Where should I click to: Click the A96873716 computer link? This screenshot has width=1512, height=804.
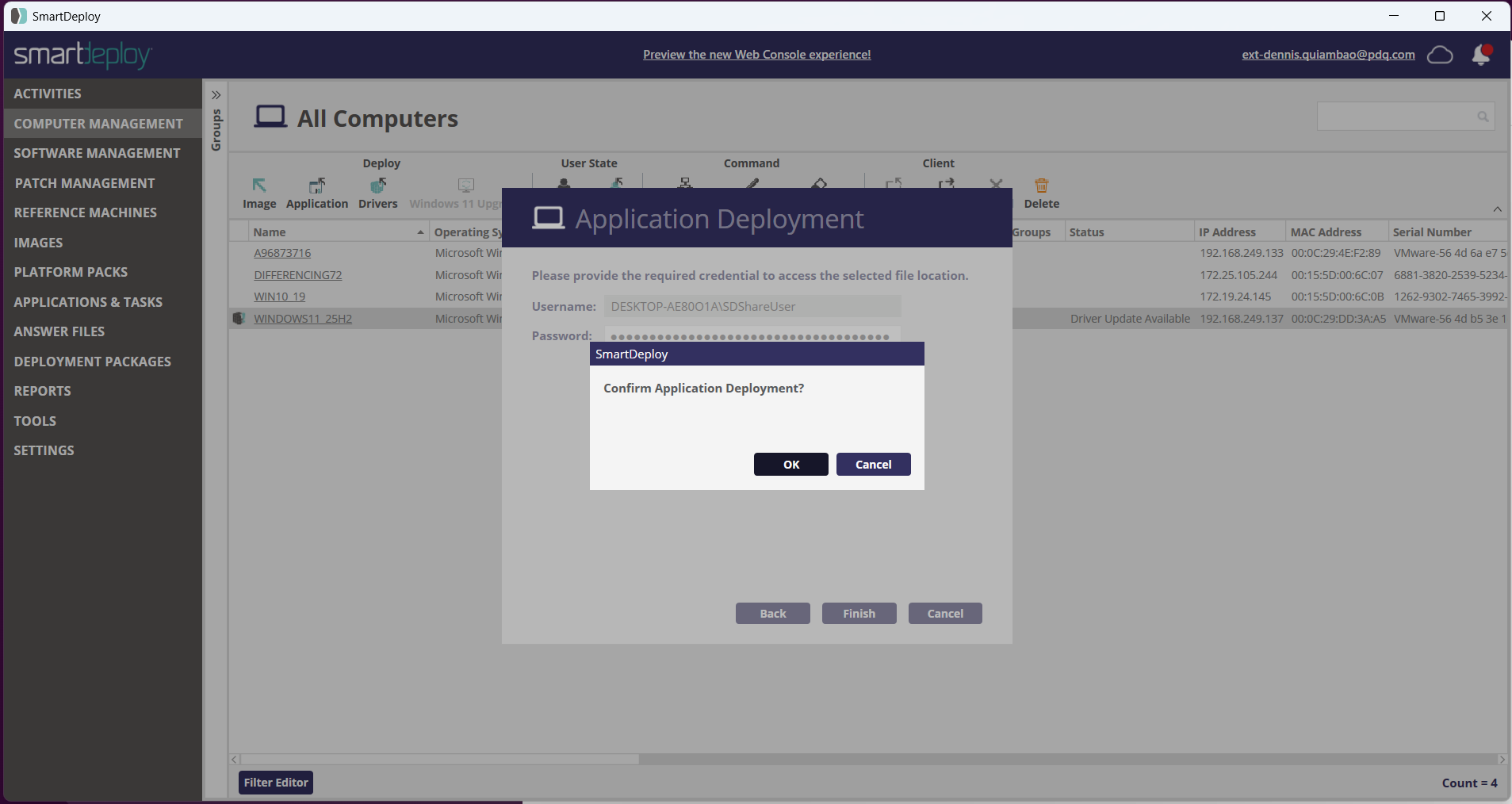[282, 253]
